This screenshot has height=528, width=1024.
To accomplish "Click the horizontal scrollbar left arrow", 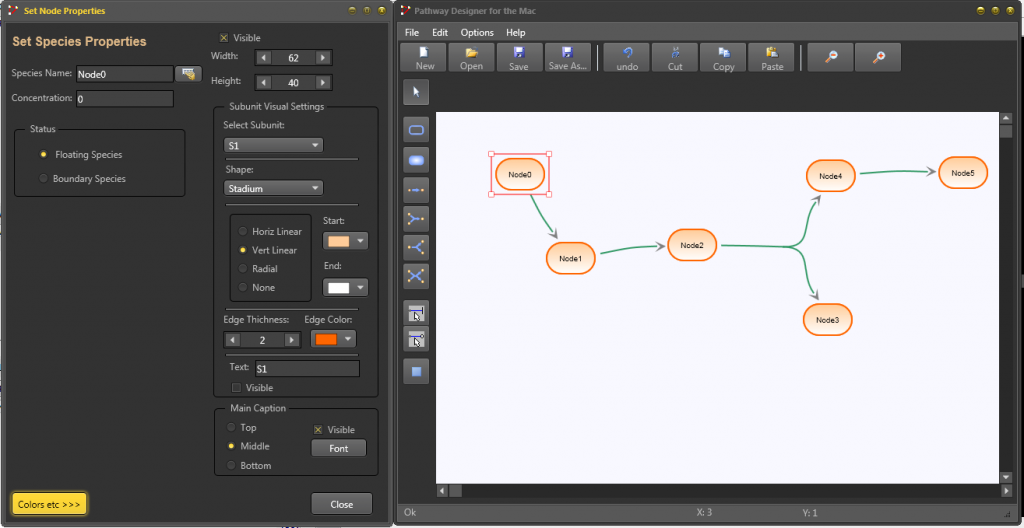I will (x=442, y=490).
